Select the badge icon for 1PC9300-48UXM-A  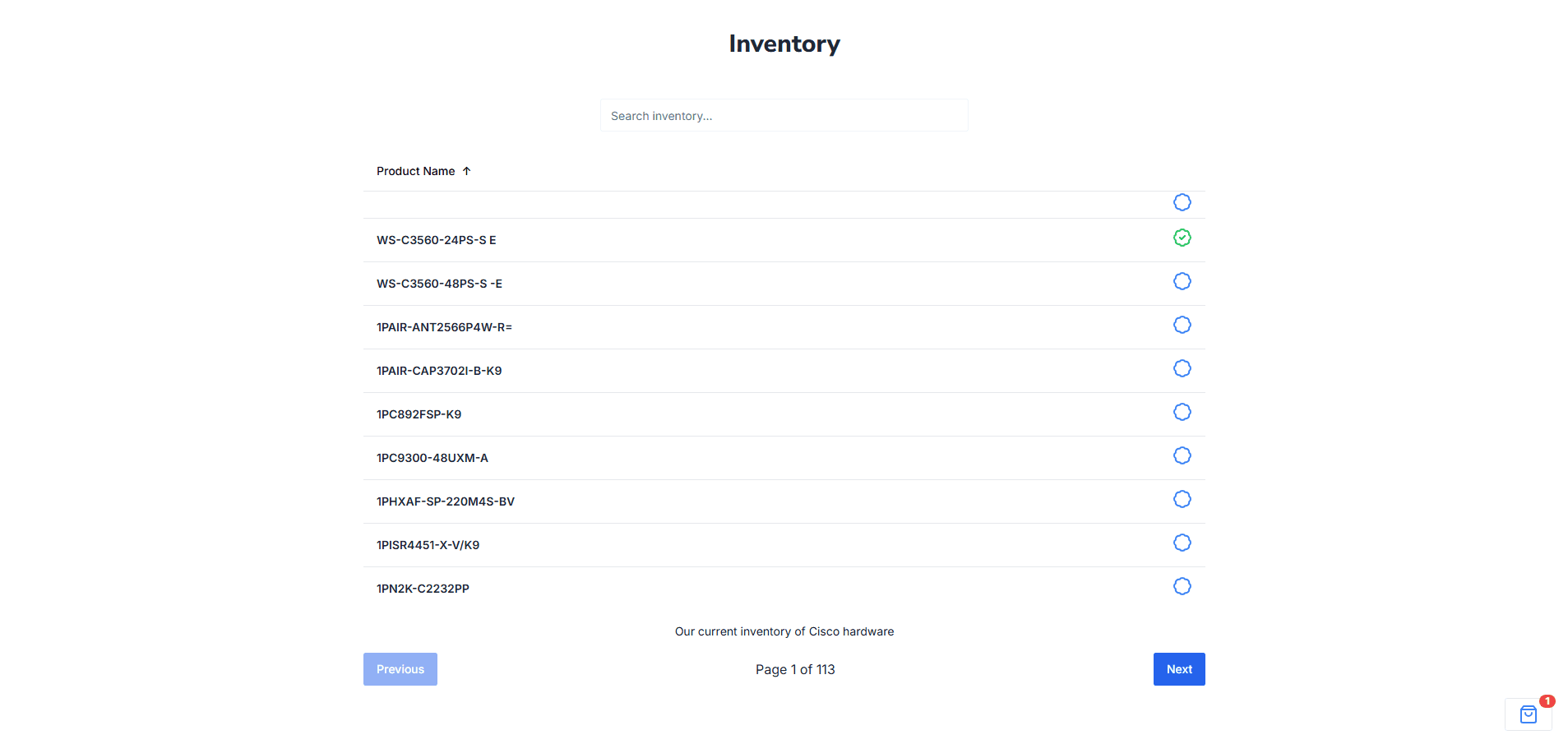pos(1182,455)
